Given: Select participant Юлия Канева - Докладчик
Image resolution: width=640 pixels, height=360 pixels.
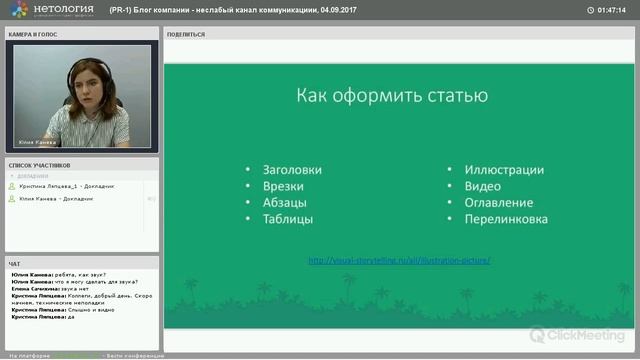Looking at the screenshot, I should click(56, 199).
